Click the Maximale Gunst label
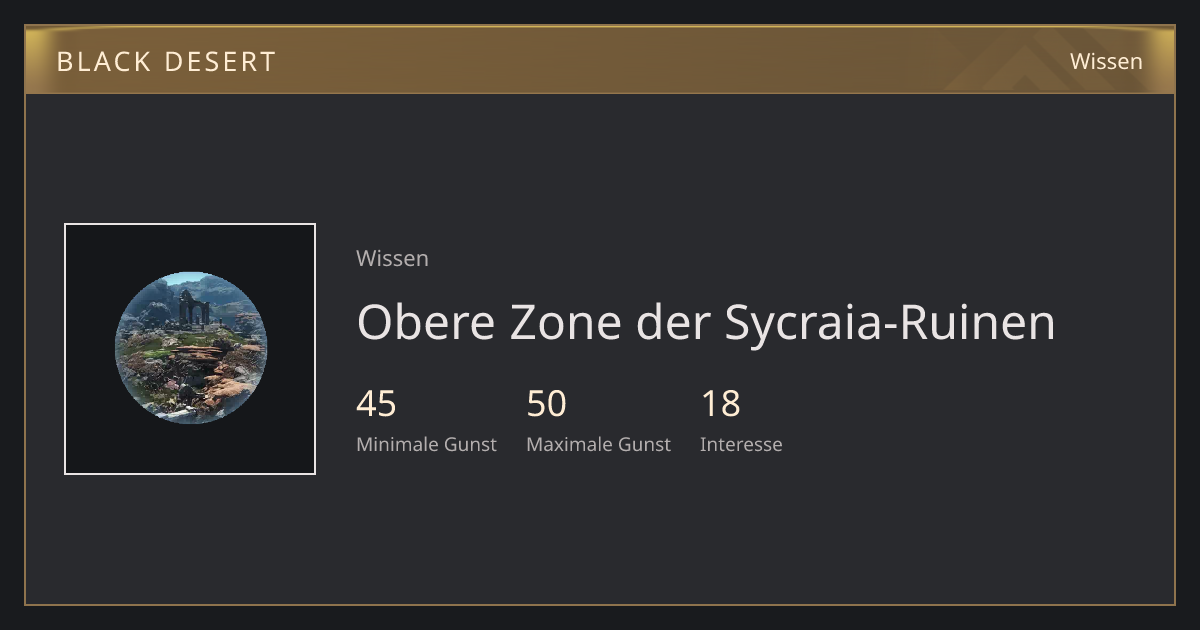This screenshot has height=630, width=1200. pyautogui.click(x=598, y=444)
